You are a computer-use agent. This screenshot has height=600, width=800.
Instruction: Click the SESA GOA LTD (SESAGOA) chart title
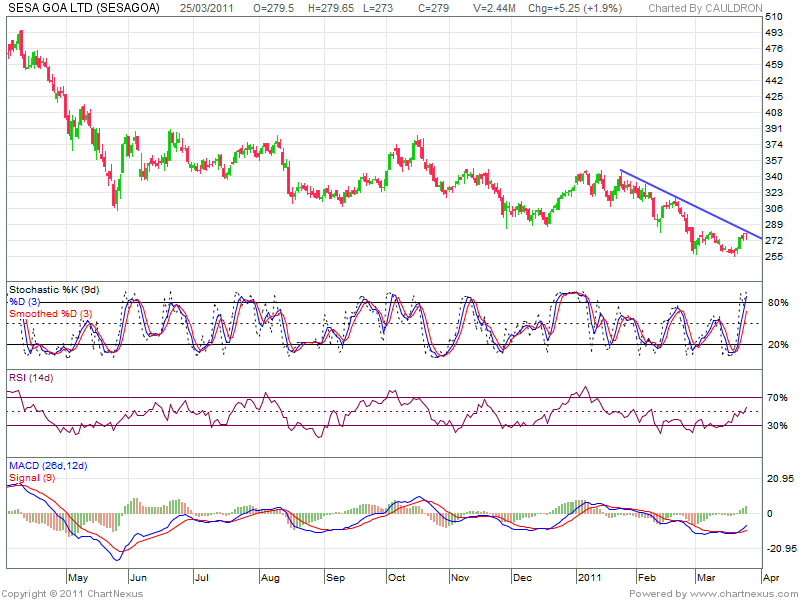click(x=82, y=9)
